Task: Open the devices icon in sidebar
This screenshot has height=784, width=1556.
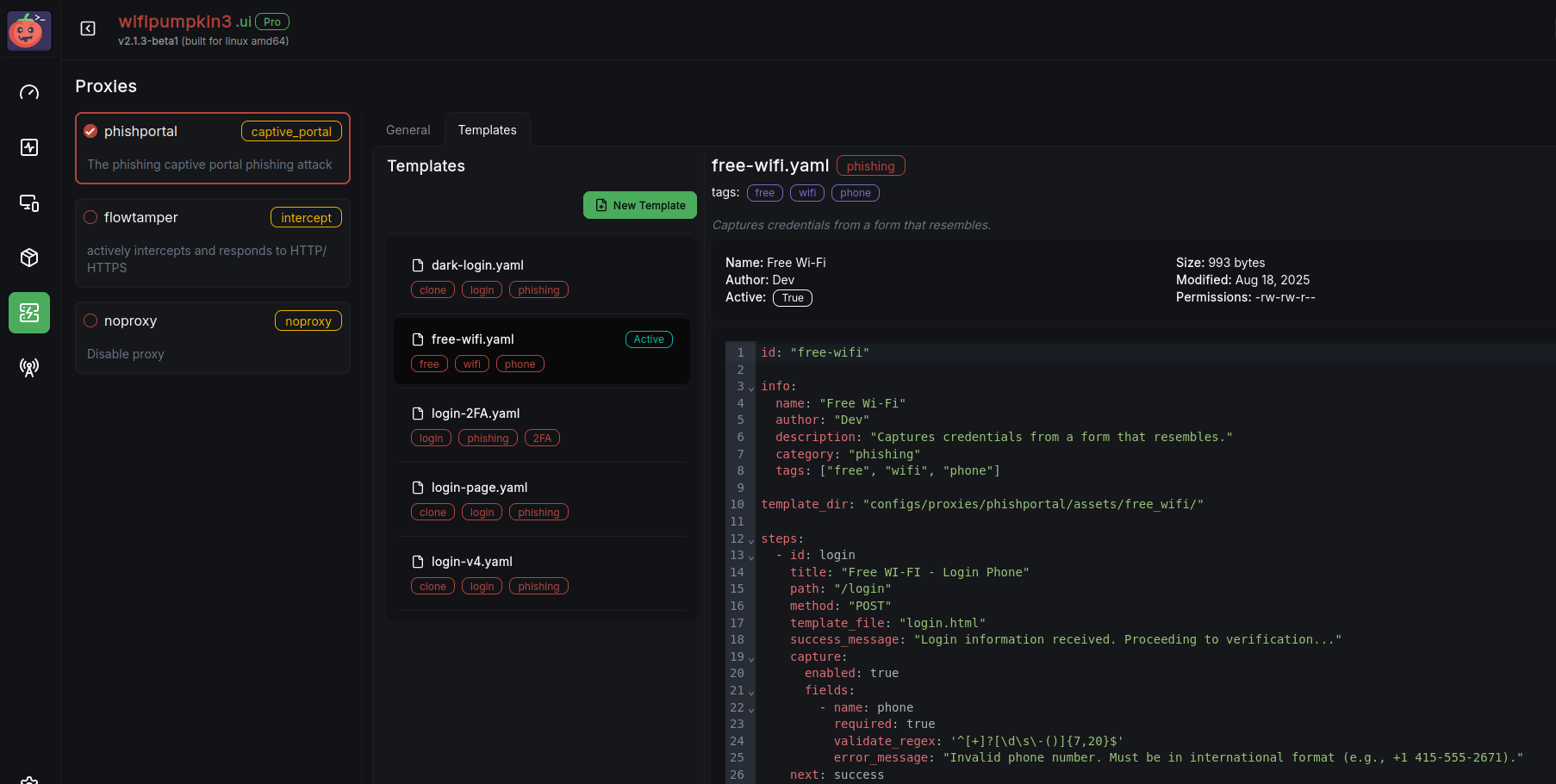Action: [x=29, y=202]
